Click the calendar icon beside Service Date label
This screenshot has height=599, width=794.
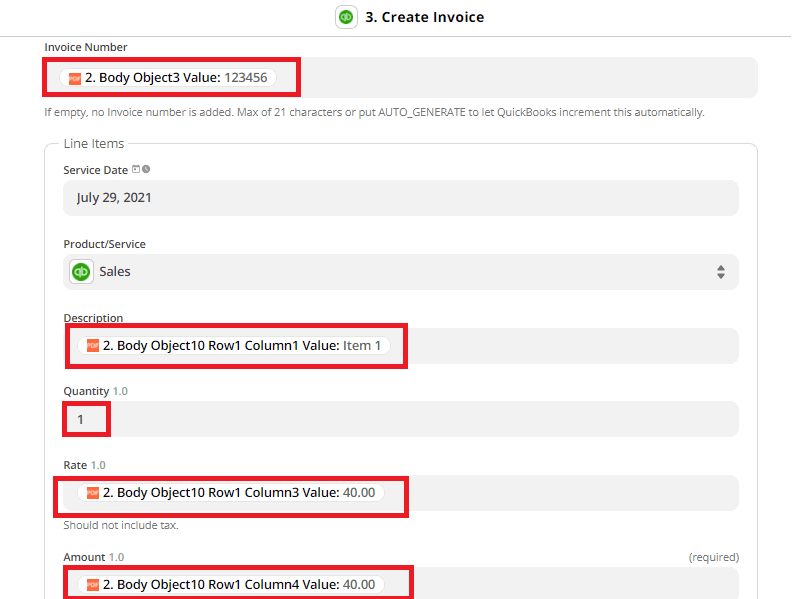pyautogui.click(x=137, y=170)
